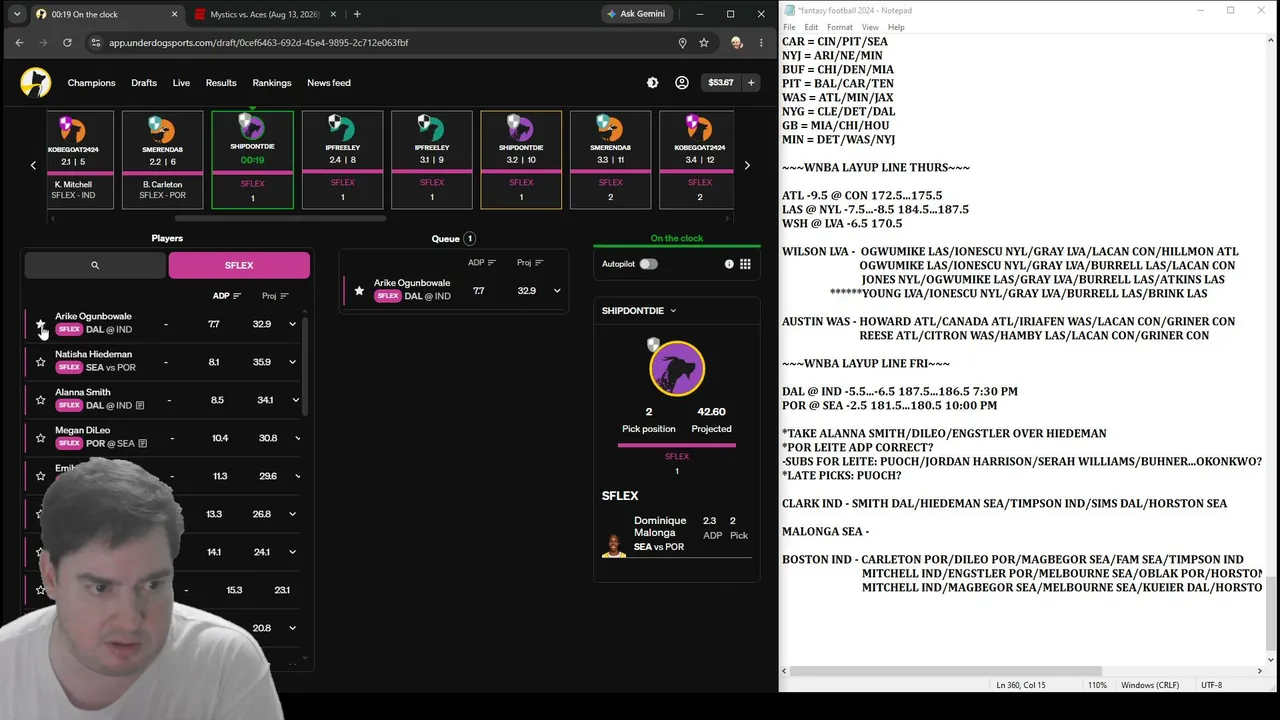This screenshot has height=720, width=1280.
Task: Open the SHIPDONTDIE team dropdown
Action: (639, 311)
